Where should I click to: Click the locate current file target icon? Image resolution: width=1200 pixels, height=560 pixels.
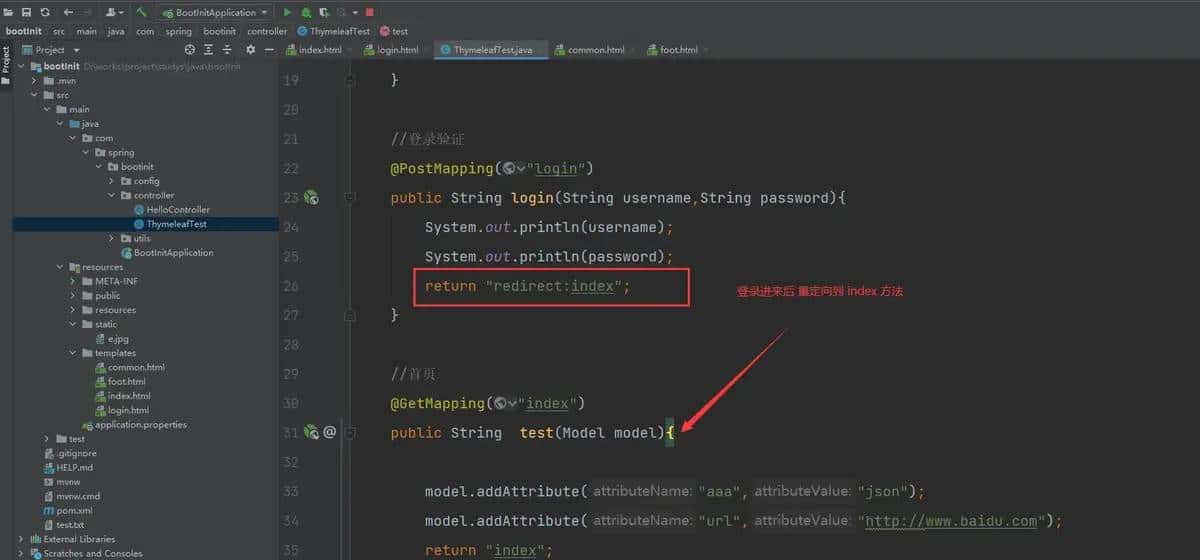pyautogui.click(x=188, y=49)
